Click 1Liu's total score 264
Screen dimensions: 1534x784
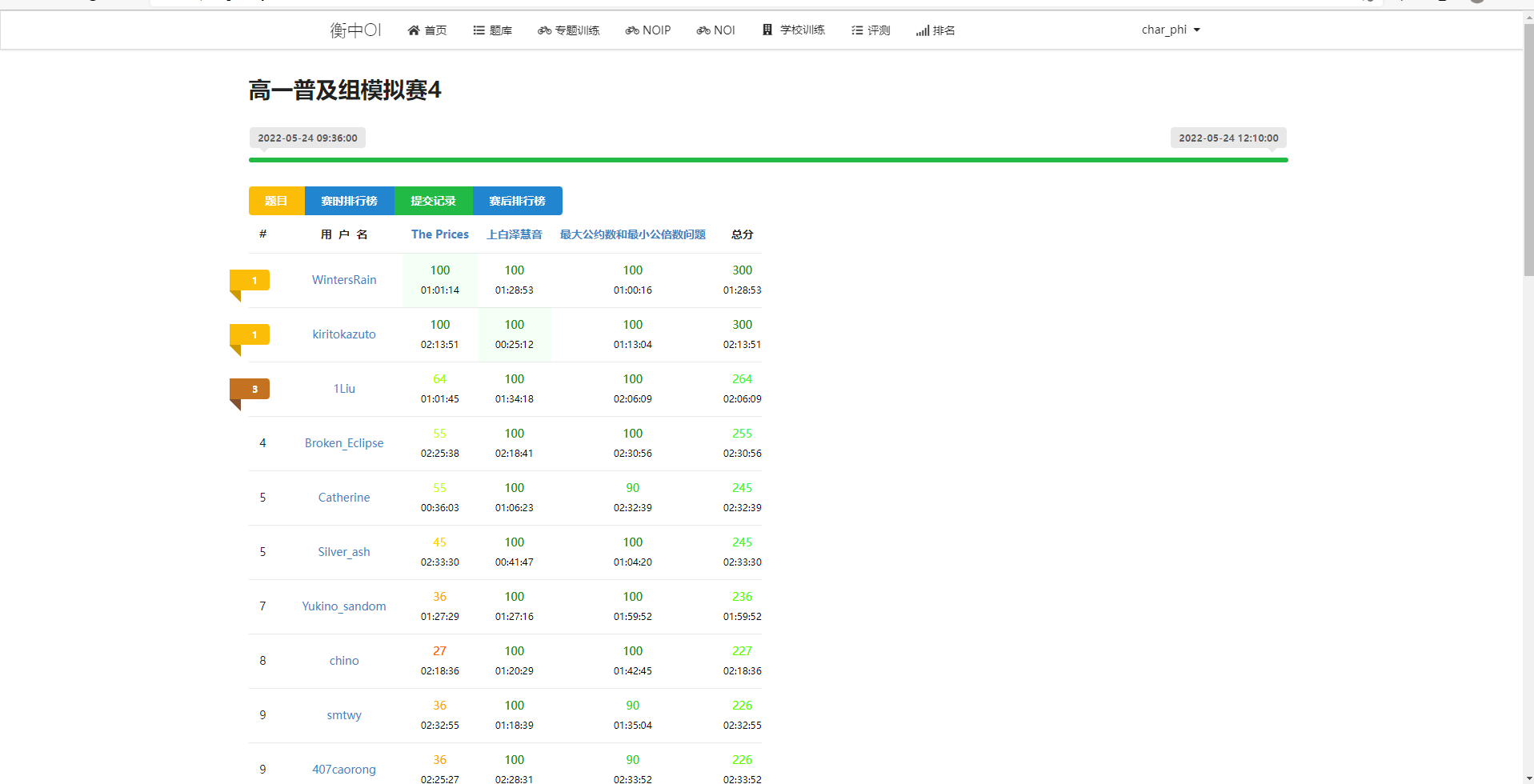[x=743, y=379]
